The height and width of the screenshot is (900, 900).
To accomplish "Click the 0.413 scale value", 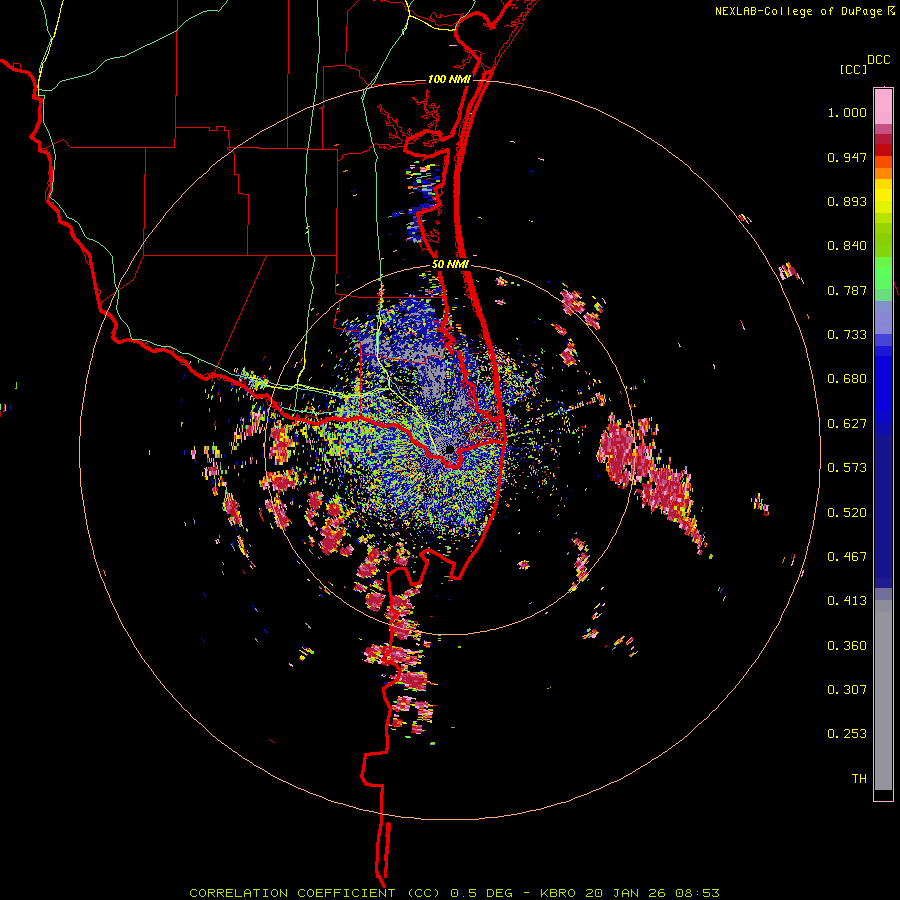I will pyautogui.click(x=847, y=601).
